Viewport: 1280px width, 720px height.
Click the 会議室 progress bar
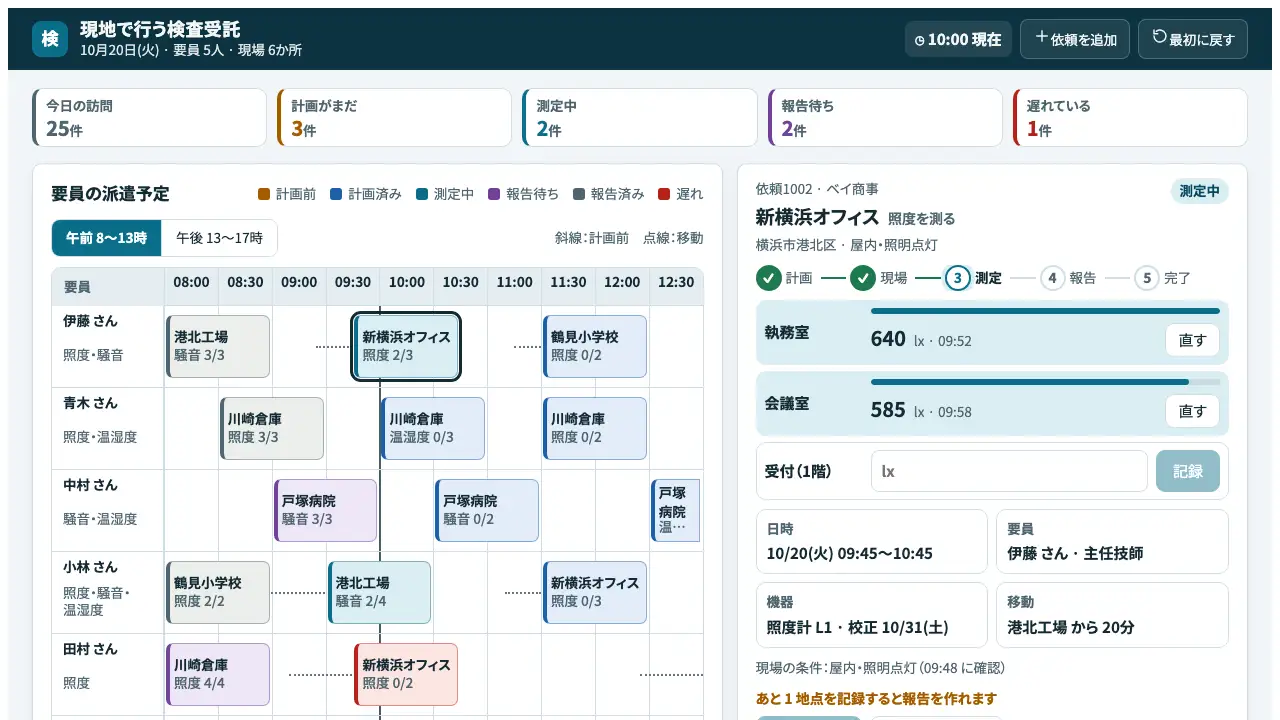point(1045,382)
